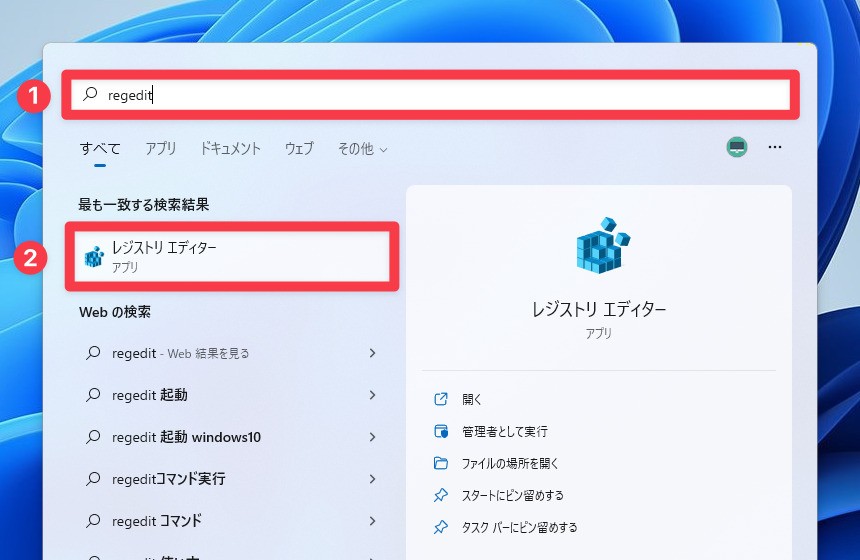Select the regedit 起動 suggestion

230,395
